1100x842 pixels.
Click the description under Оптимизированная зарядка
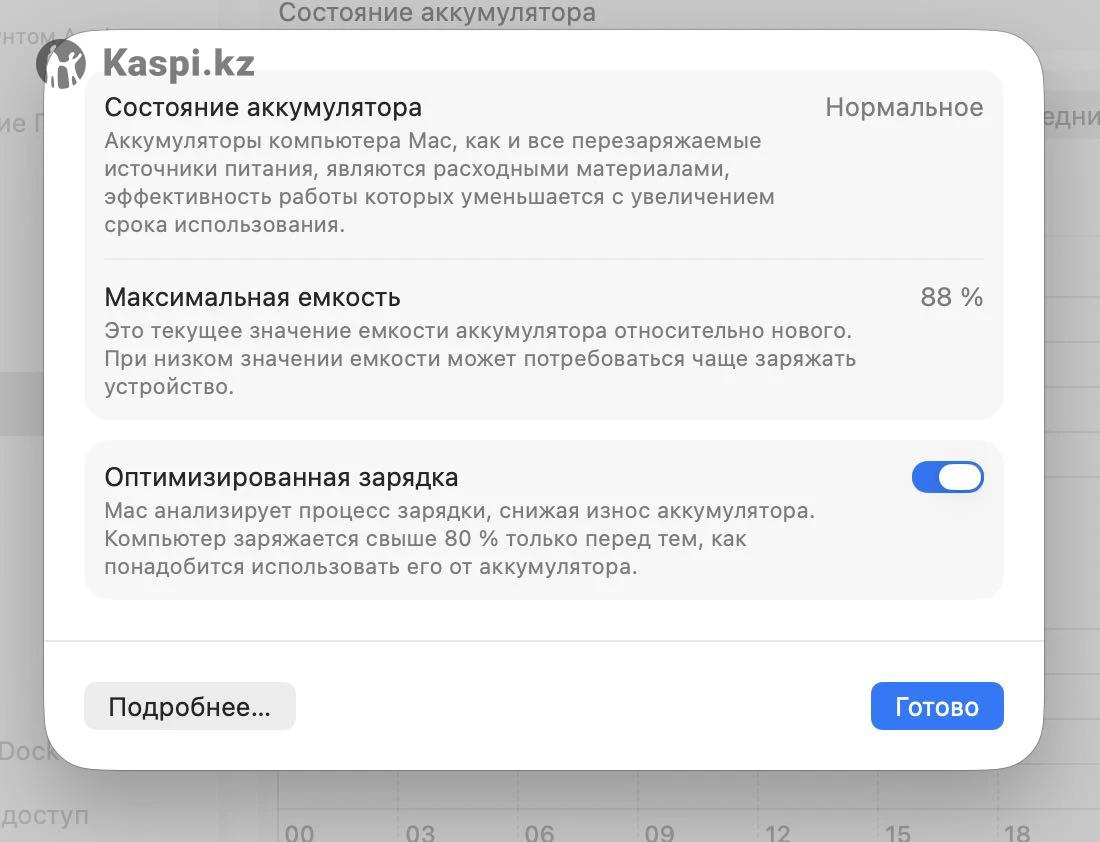459,539
